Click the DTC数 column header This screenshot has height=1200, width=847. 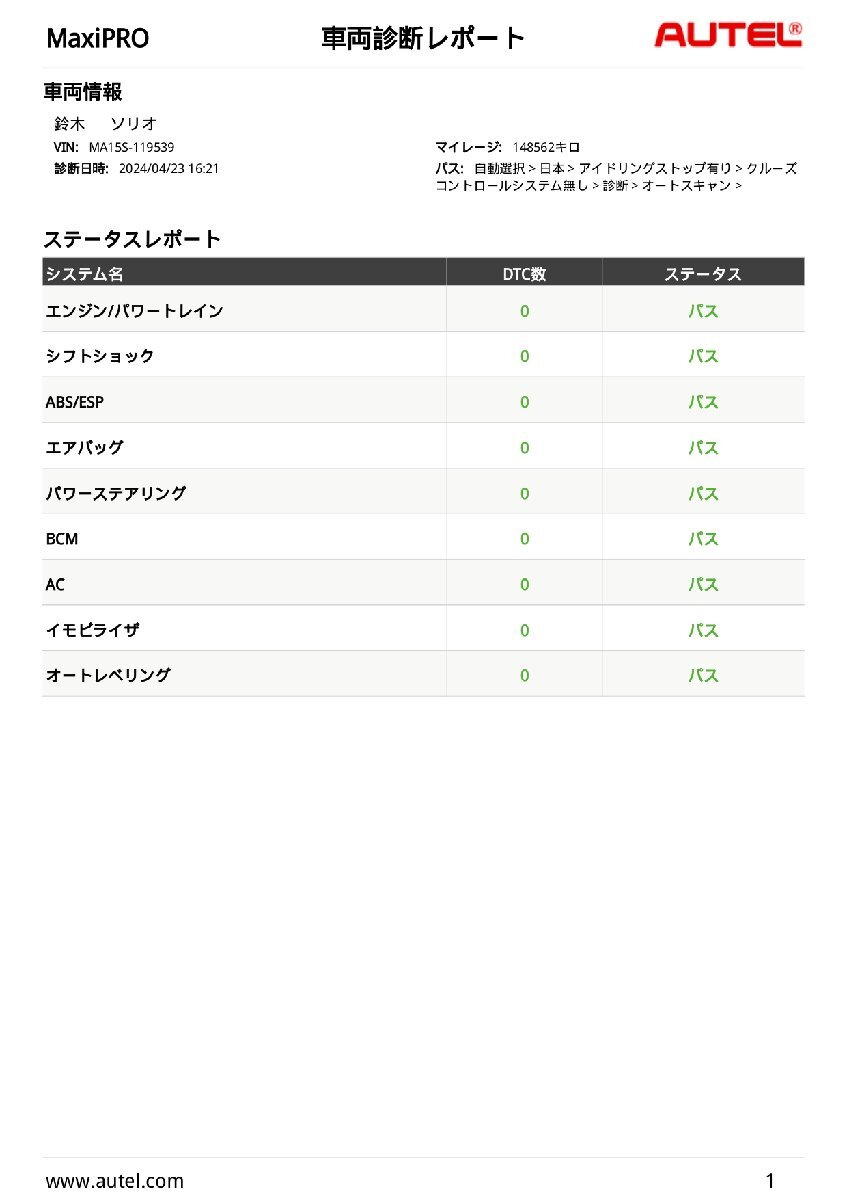point(524,274)
